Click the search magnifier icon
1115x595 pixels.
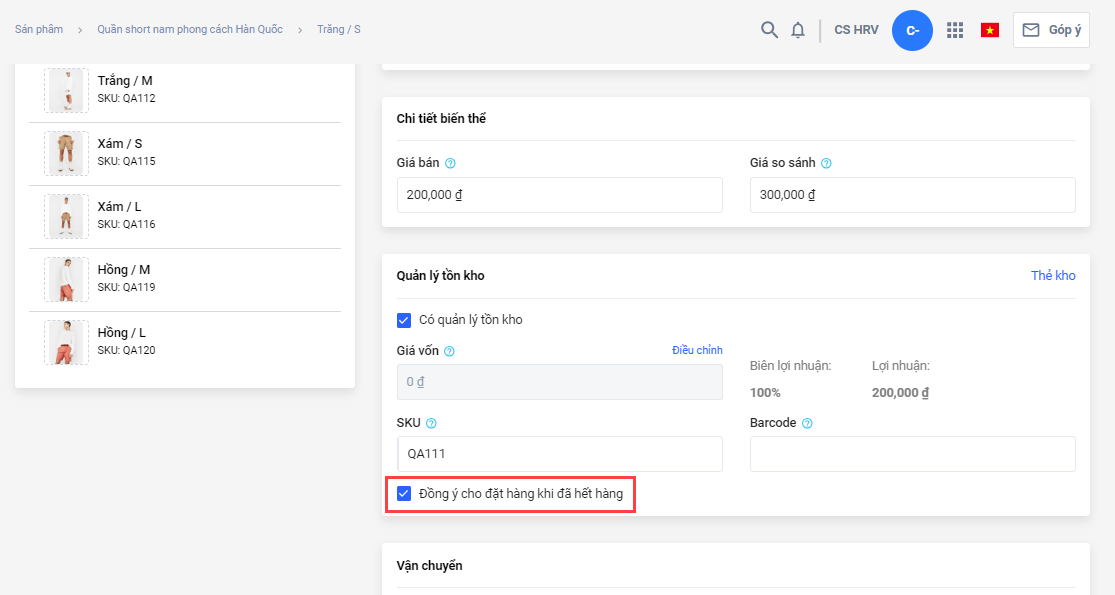pyautogui.click(x=769, y=30)
